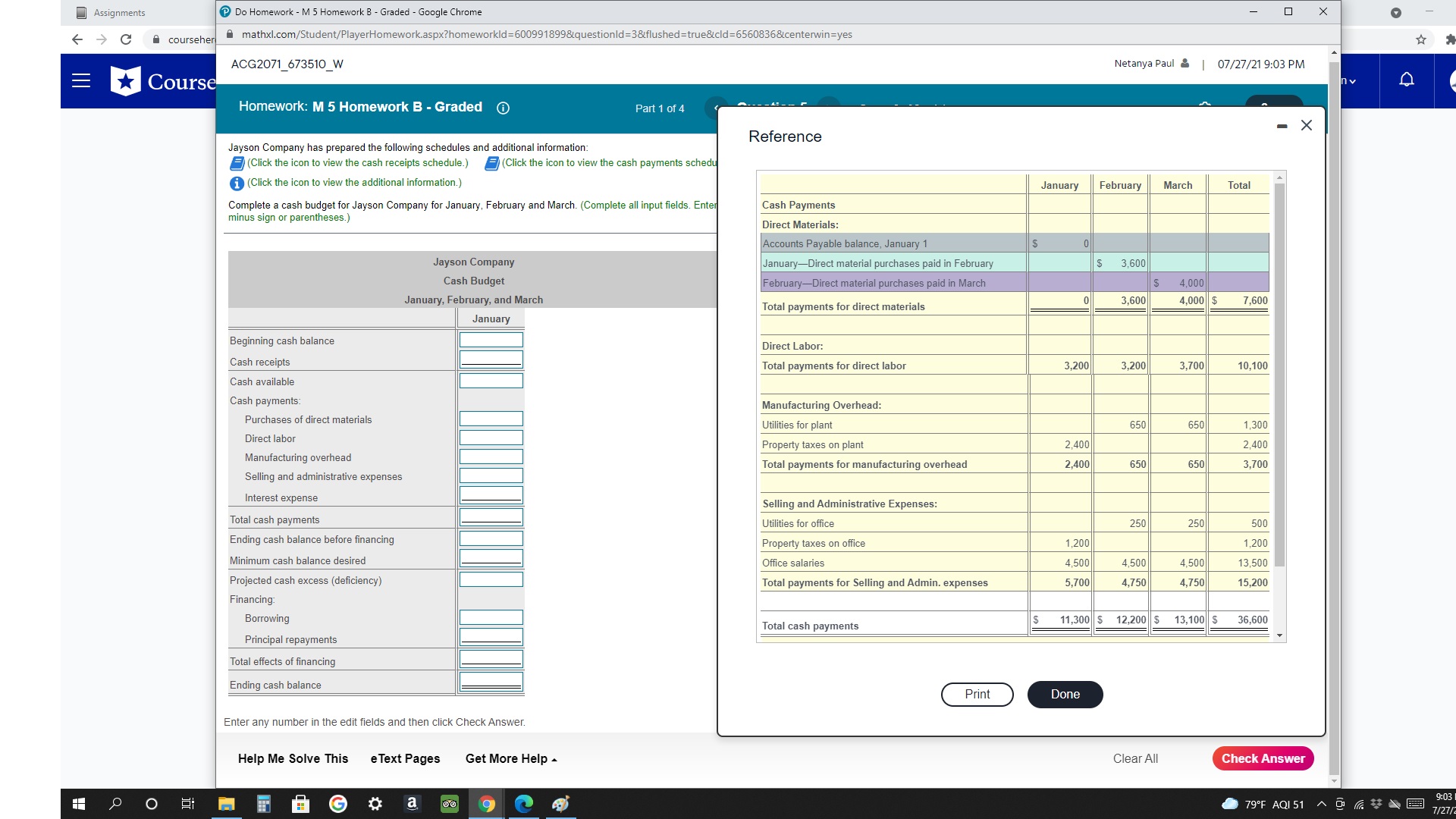Minimize the Reference popup
This screenshot has height=819, width=1456.
coord(1282,126)
